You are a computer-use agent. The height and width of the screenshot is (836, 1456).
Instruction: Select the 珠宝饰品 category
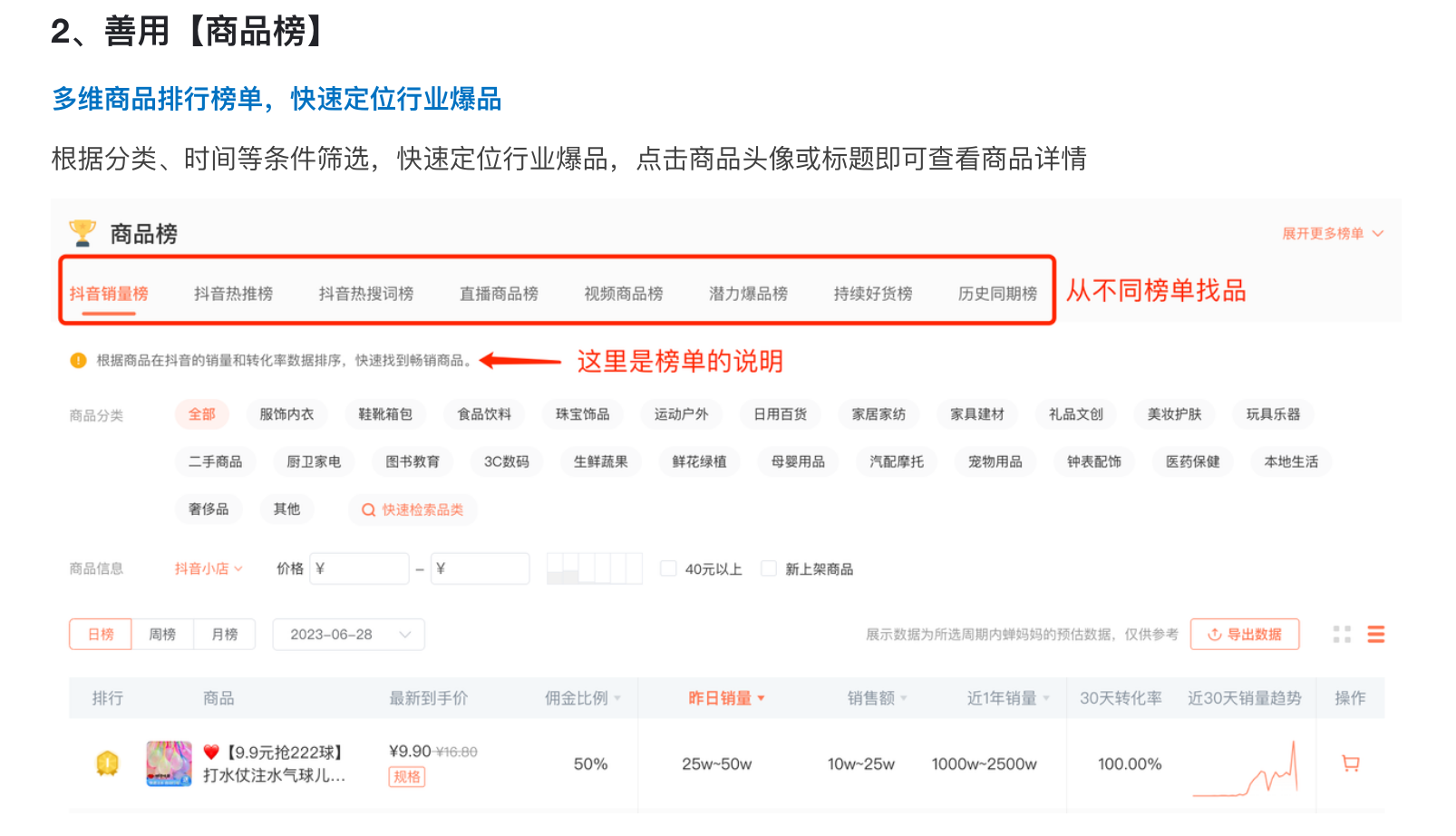pos(583,414)
